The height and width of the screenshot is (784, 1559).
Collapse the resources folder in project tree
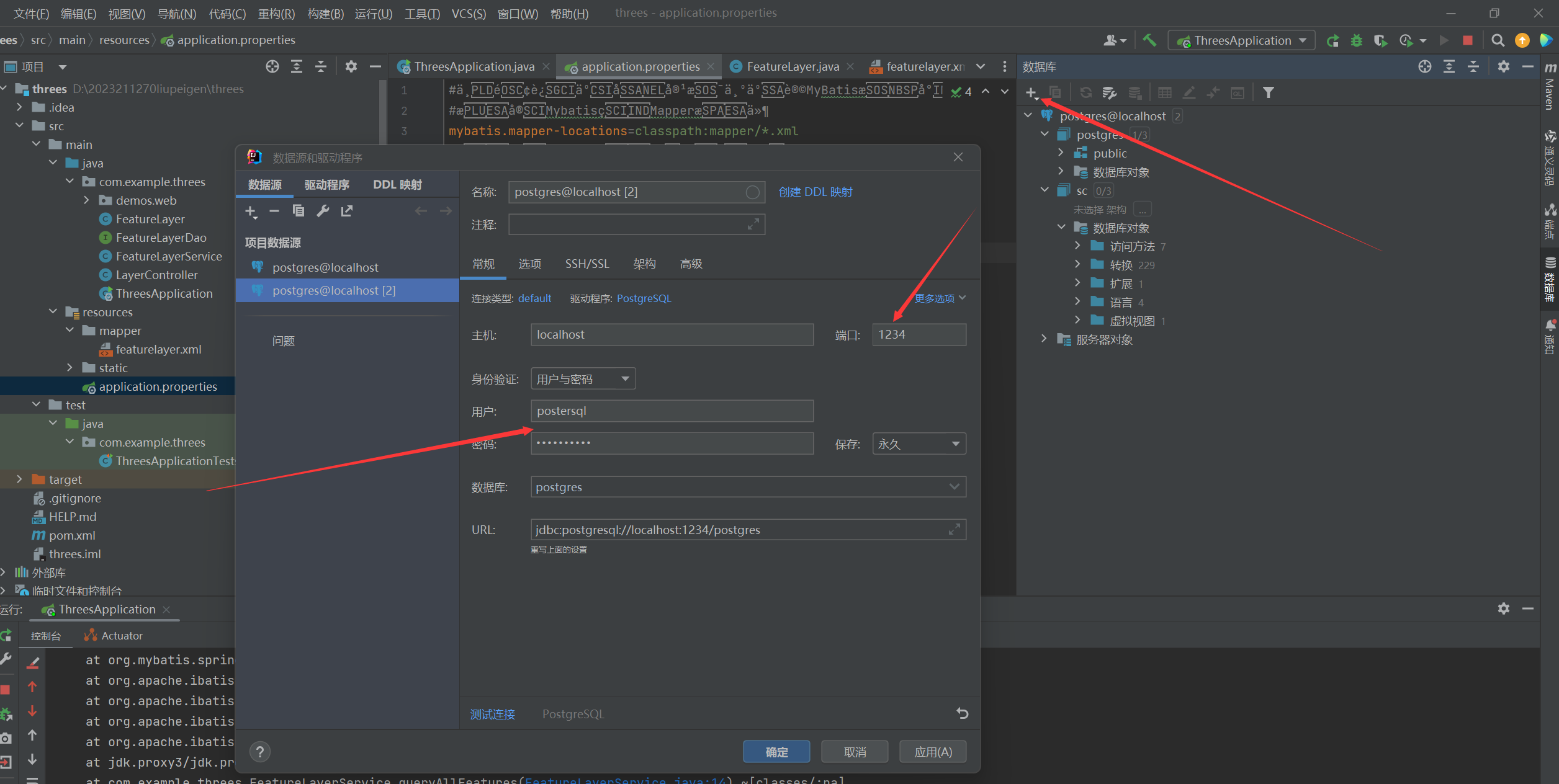click(x=53, y=311)
